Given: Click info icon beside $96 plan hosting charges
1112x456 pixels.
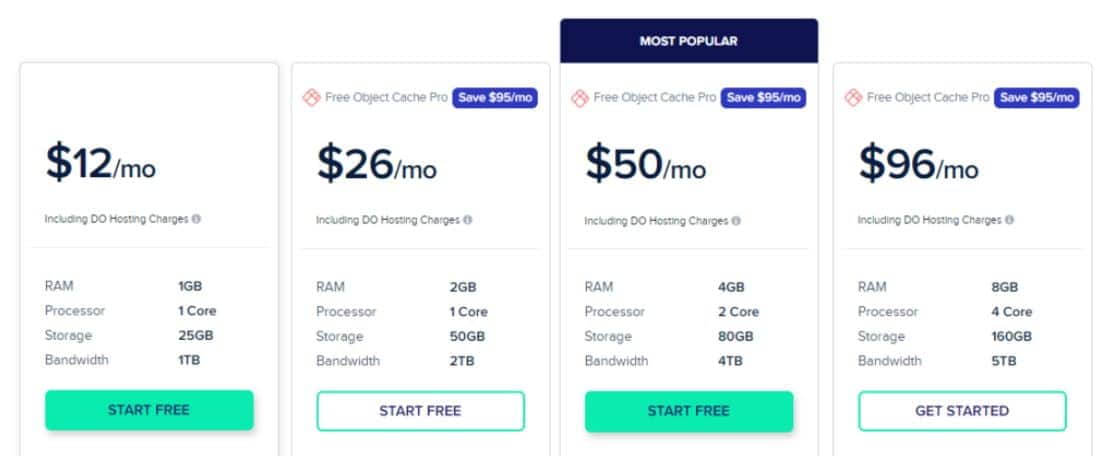Looking at the screenshot, I should 1009,220.
